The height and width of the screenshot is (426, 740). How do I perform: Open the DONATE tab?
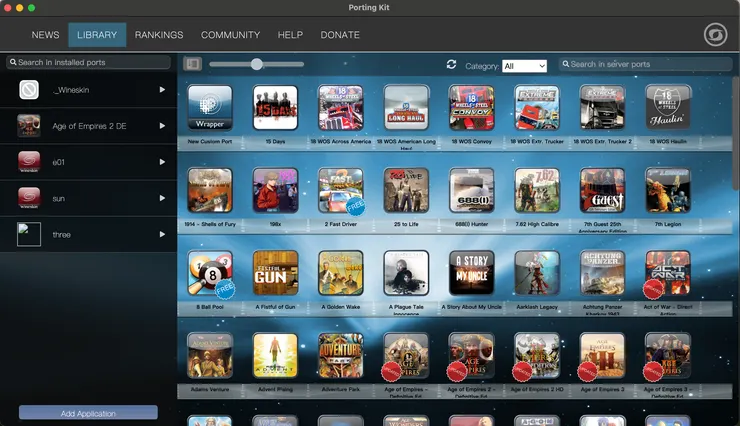click(340, 35)
